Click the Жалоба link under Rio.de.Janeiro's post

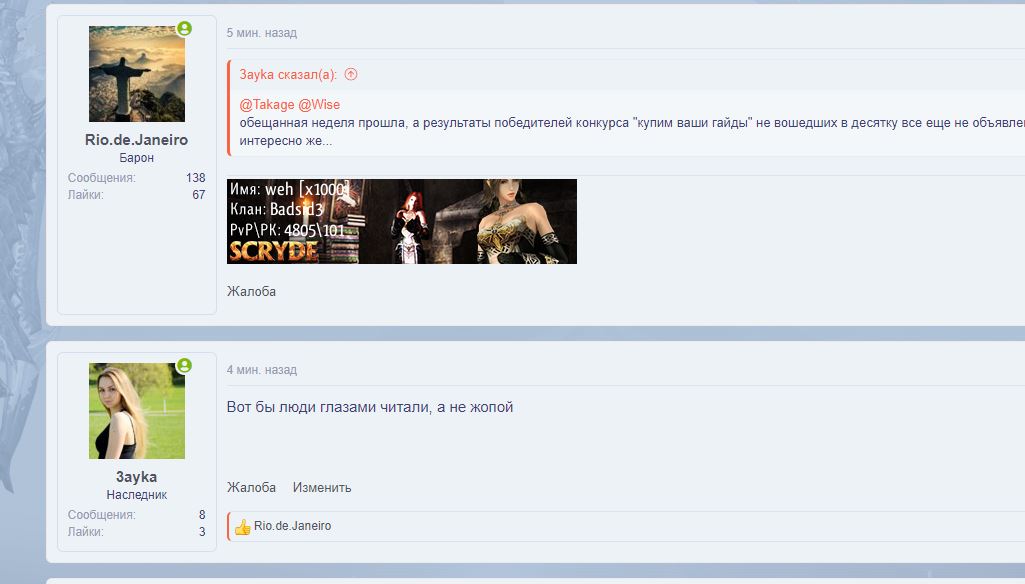click(249, 291)
